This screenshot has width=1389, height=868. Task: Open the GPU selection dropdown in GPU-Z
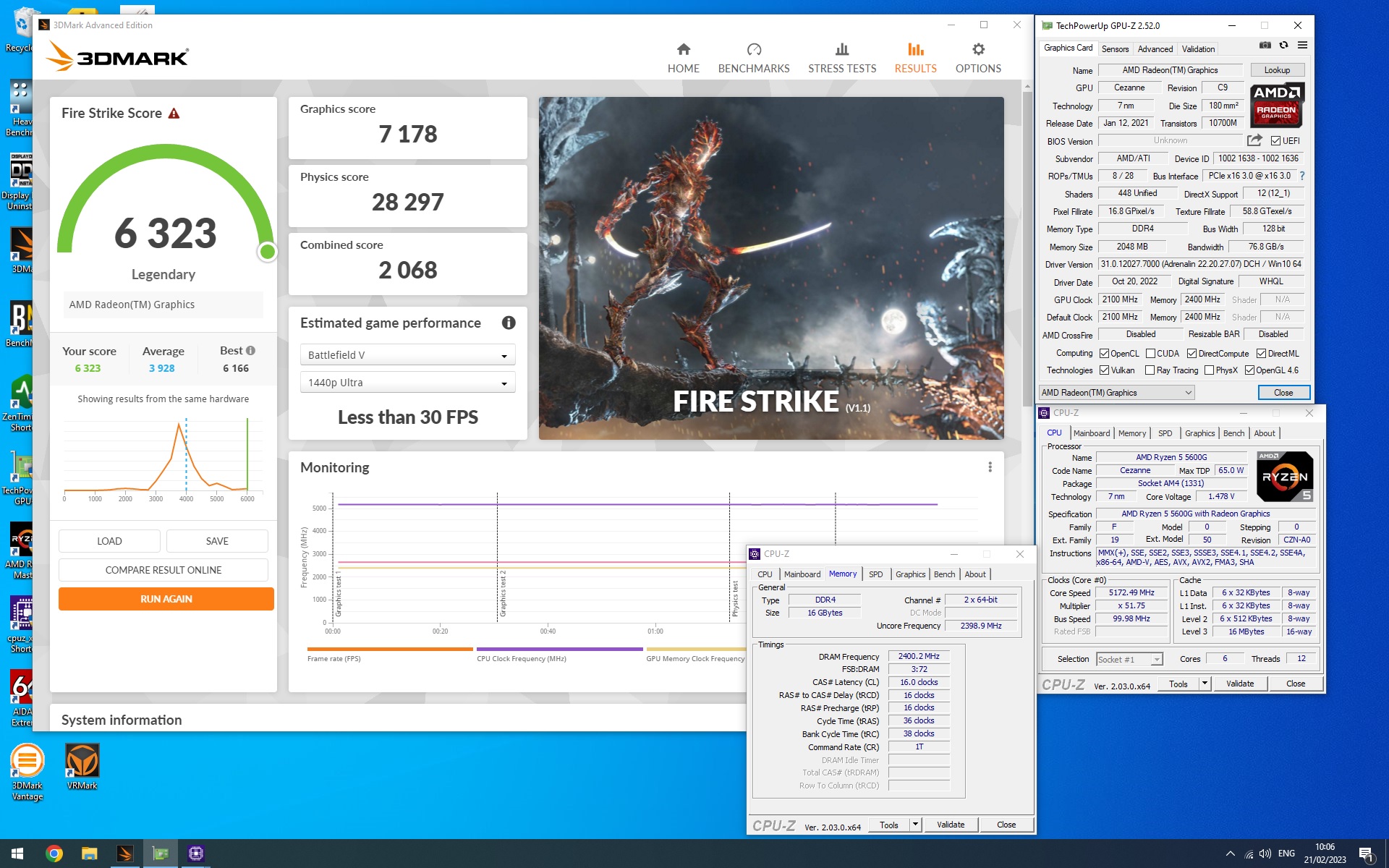1116,393
